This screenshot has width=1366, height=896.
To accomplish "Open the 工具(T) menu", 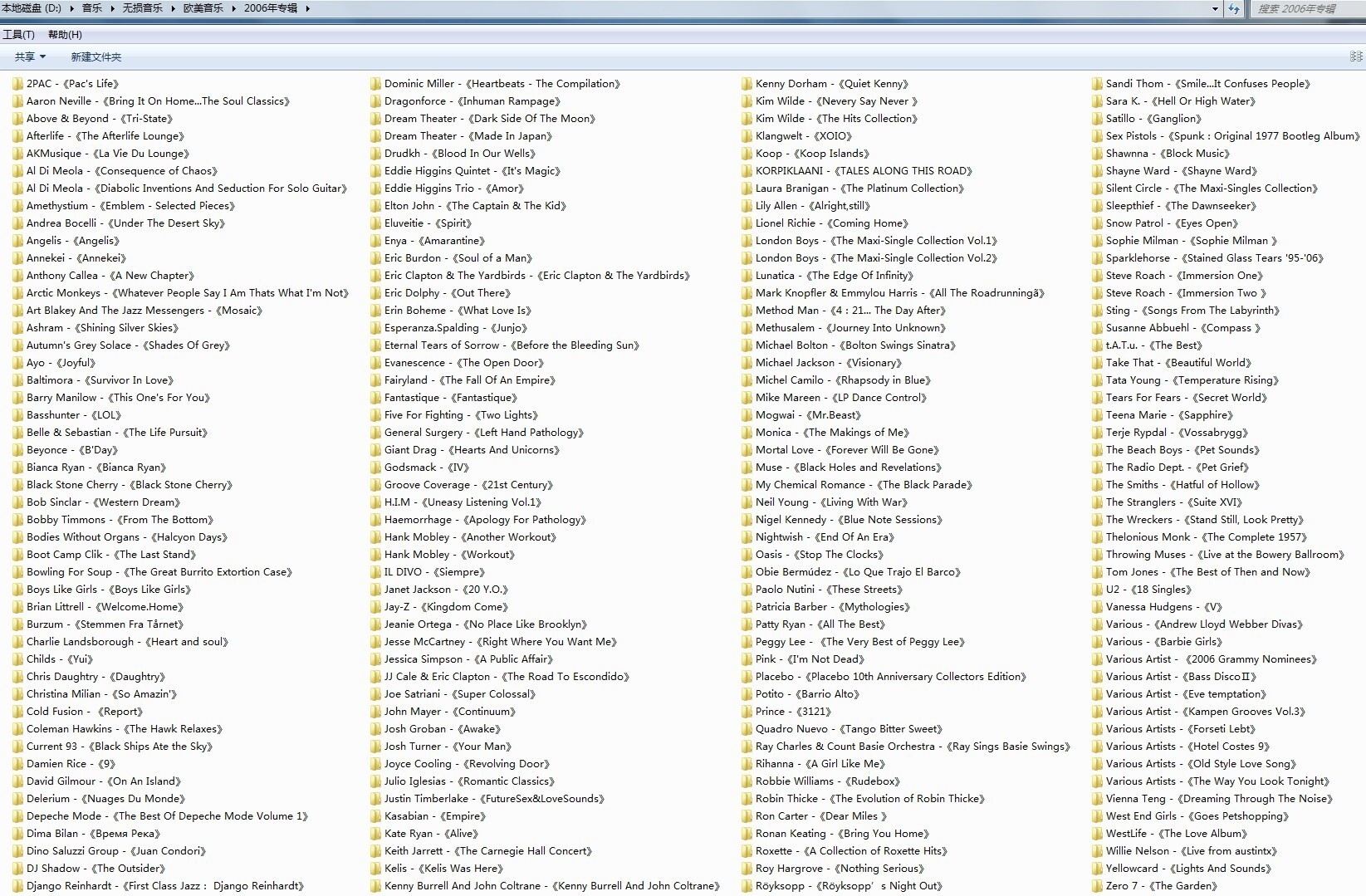I will 18,35.
